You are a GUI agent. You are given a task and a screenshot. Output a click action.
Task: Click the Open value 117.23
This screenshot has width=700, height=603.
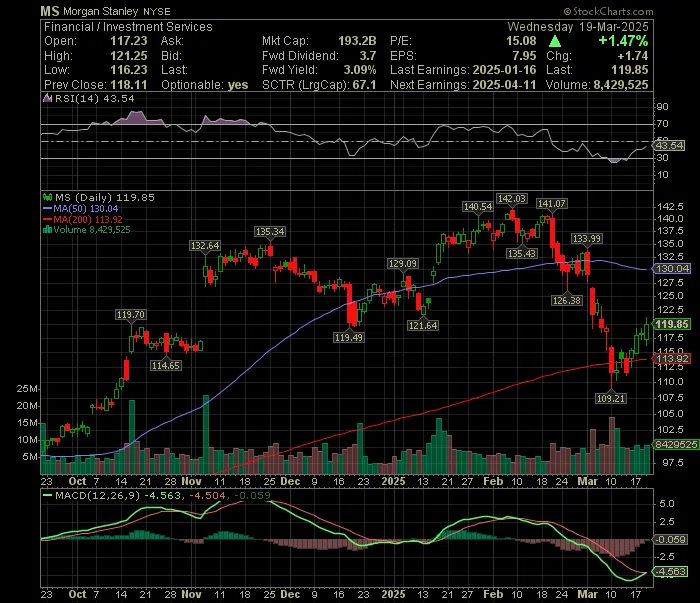129,41
